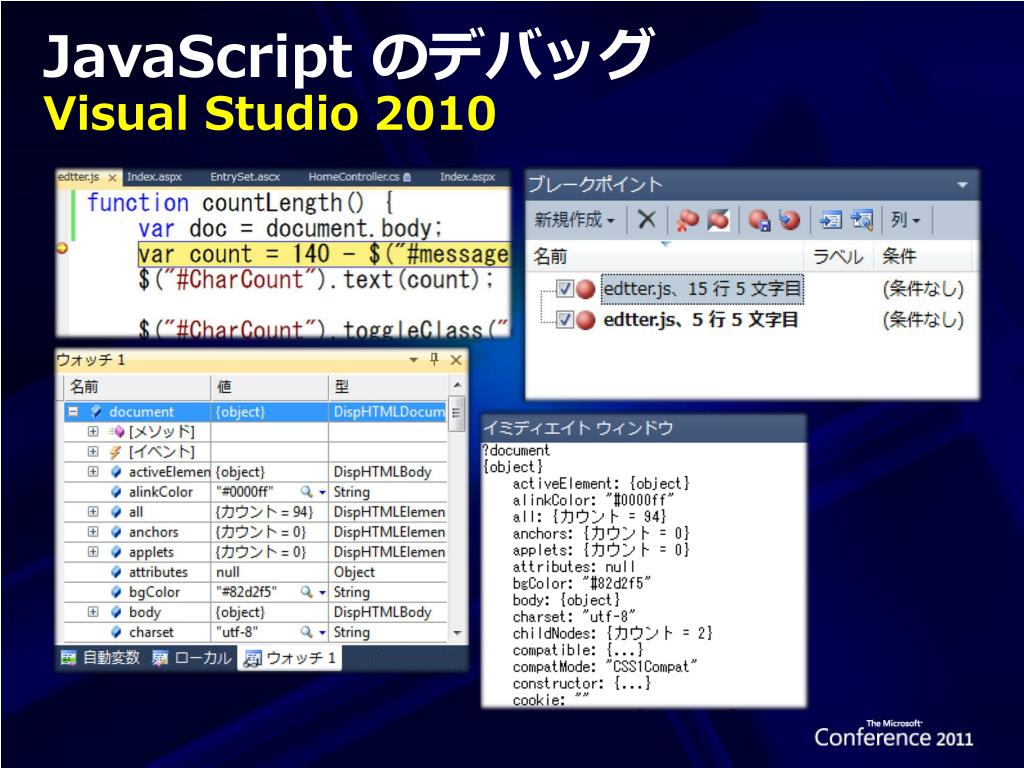Switch to the ローカル tab
Screen dimensions: 1024x768
pos(191,658)
